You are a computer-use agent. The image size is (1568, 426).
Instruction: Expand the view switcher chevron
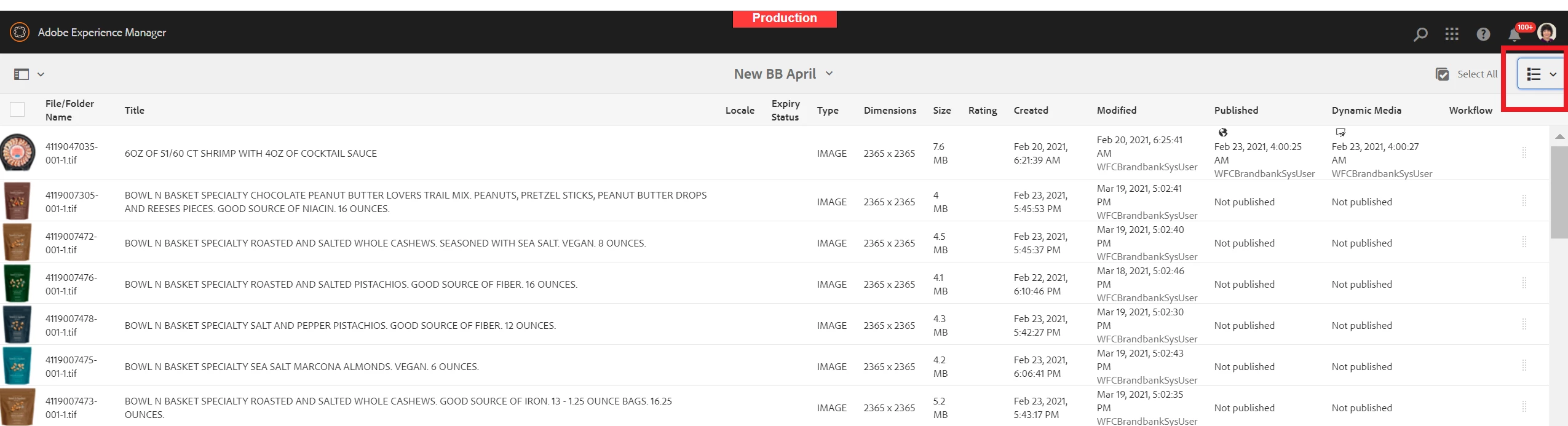(1553, 74)
